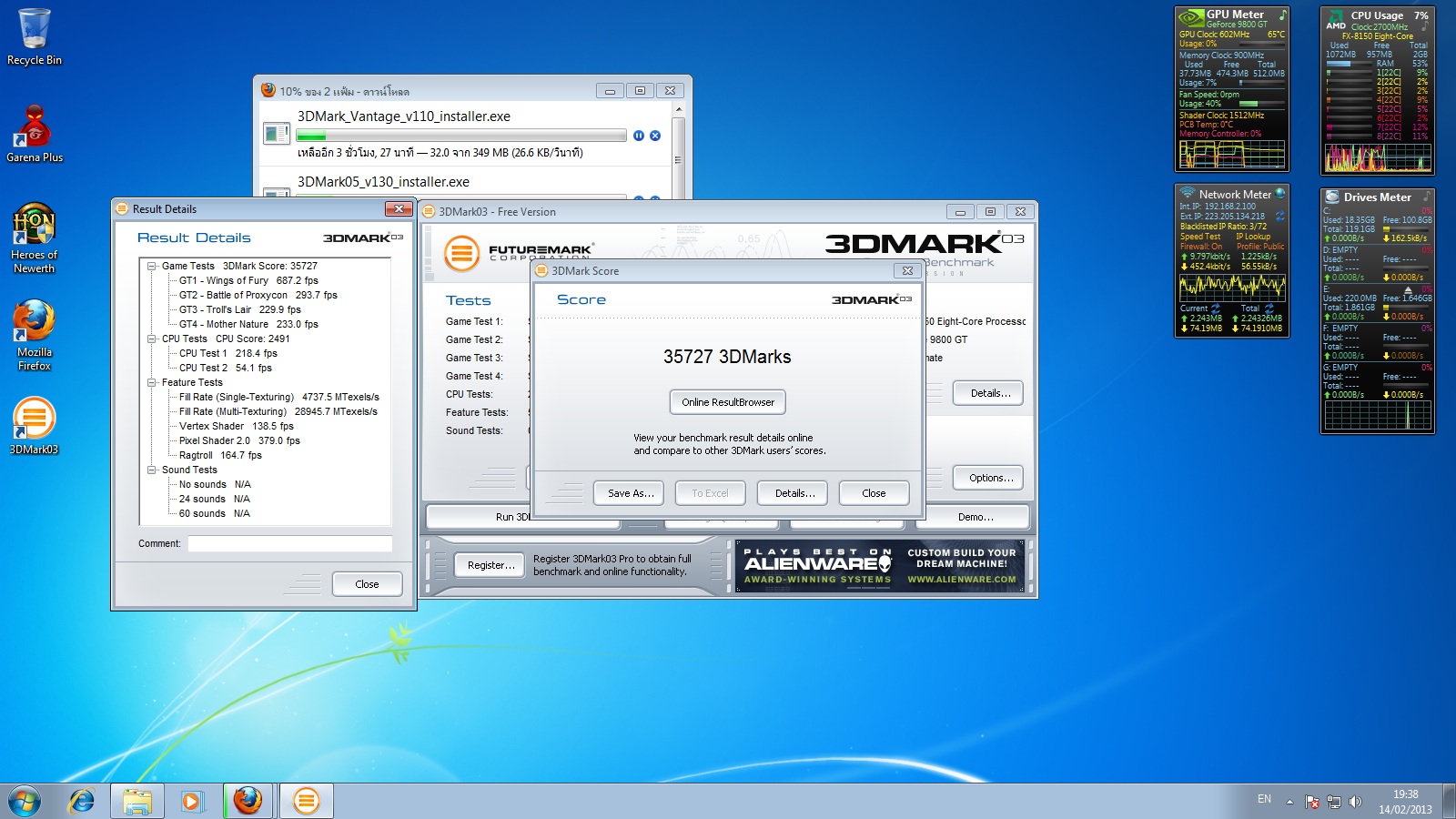Open Mozilla Firefox desktop shortcut
This screenshot has height=819, width=1456.
click(x=35, y=335)
